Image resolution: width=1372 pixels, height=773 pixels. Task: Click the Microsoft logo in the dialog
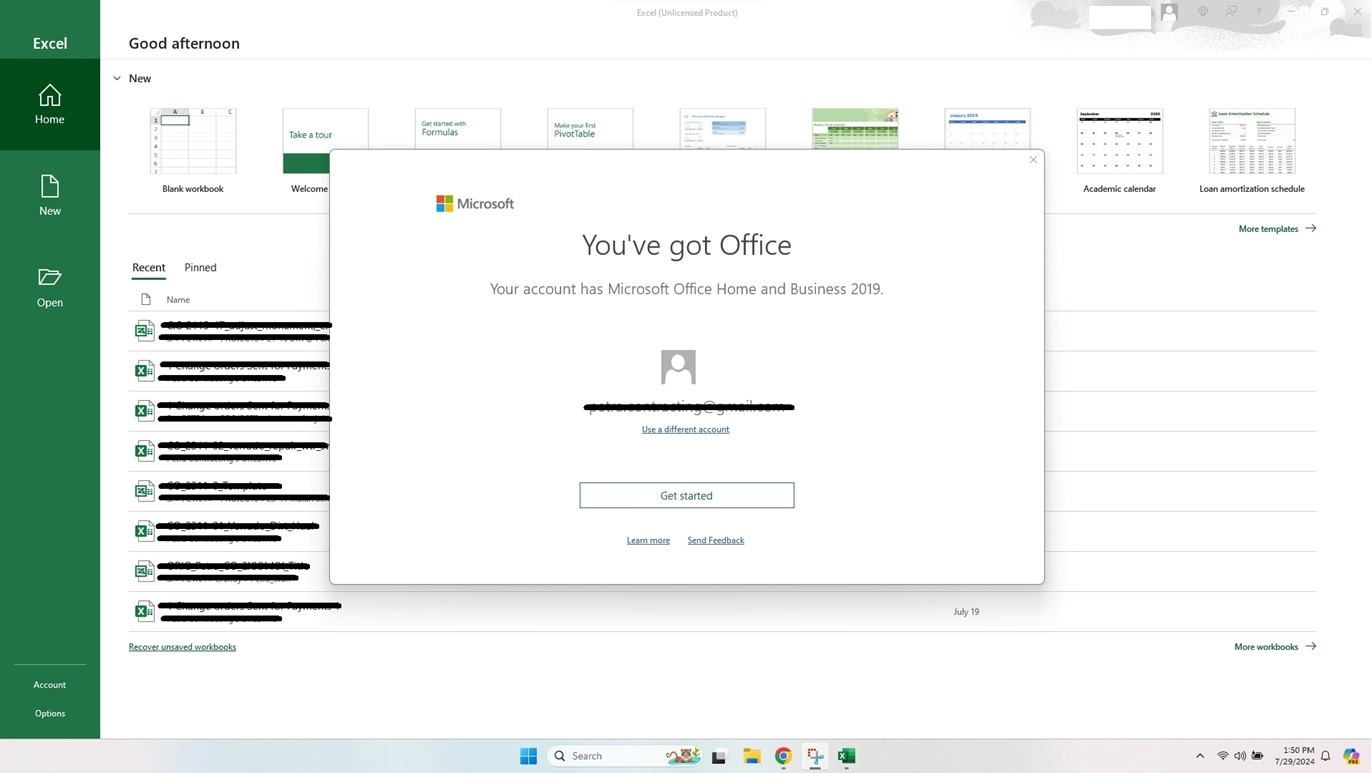click(475, 204)
